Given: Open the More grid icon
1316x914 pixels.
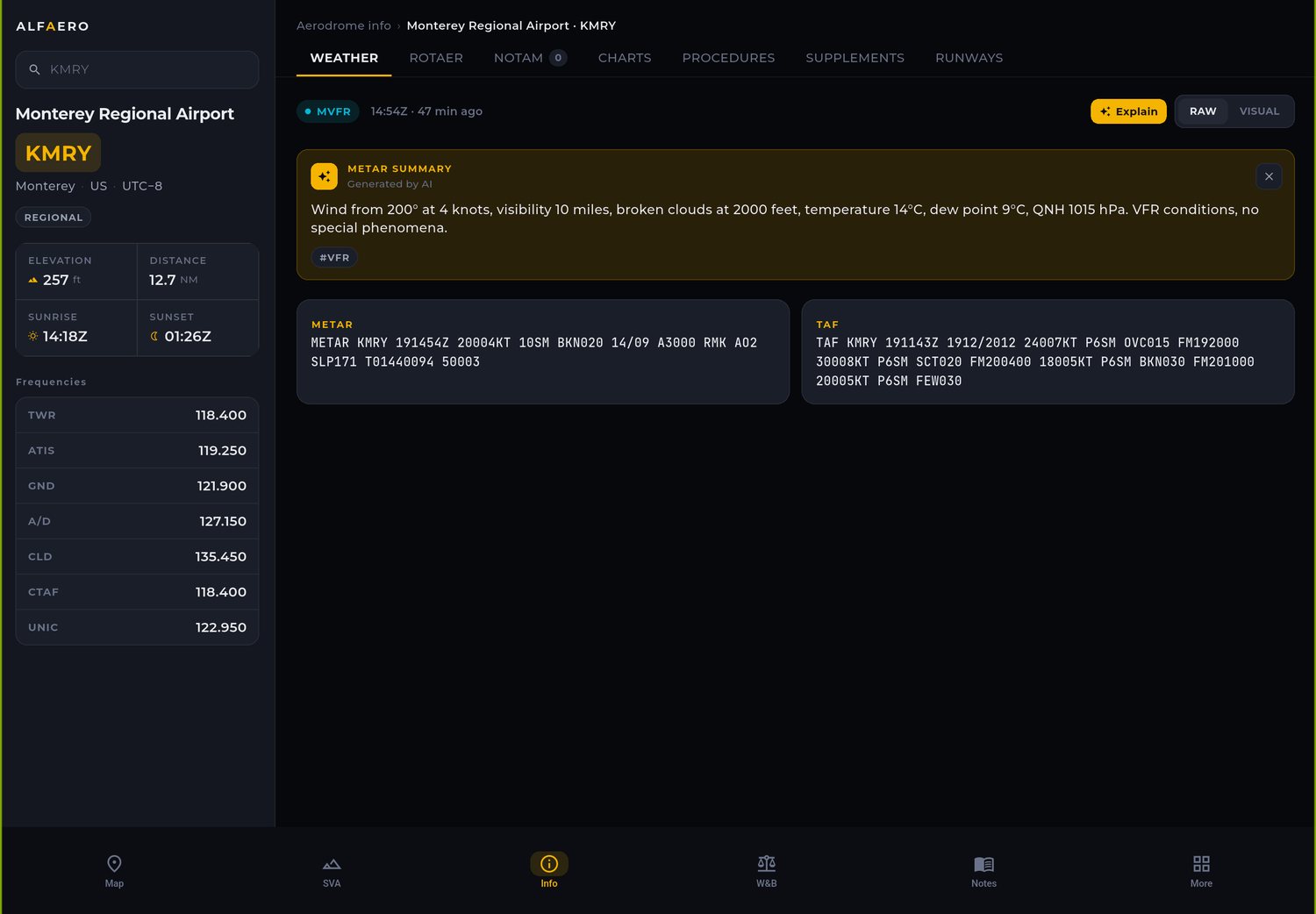Looking at the screenshot, I should point(1202,864).
